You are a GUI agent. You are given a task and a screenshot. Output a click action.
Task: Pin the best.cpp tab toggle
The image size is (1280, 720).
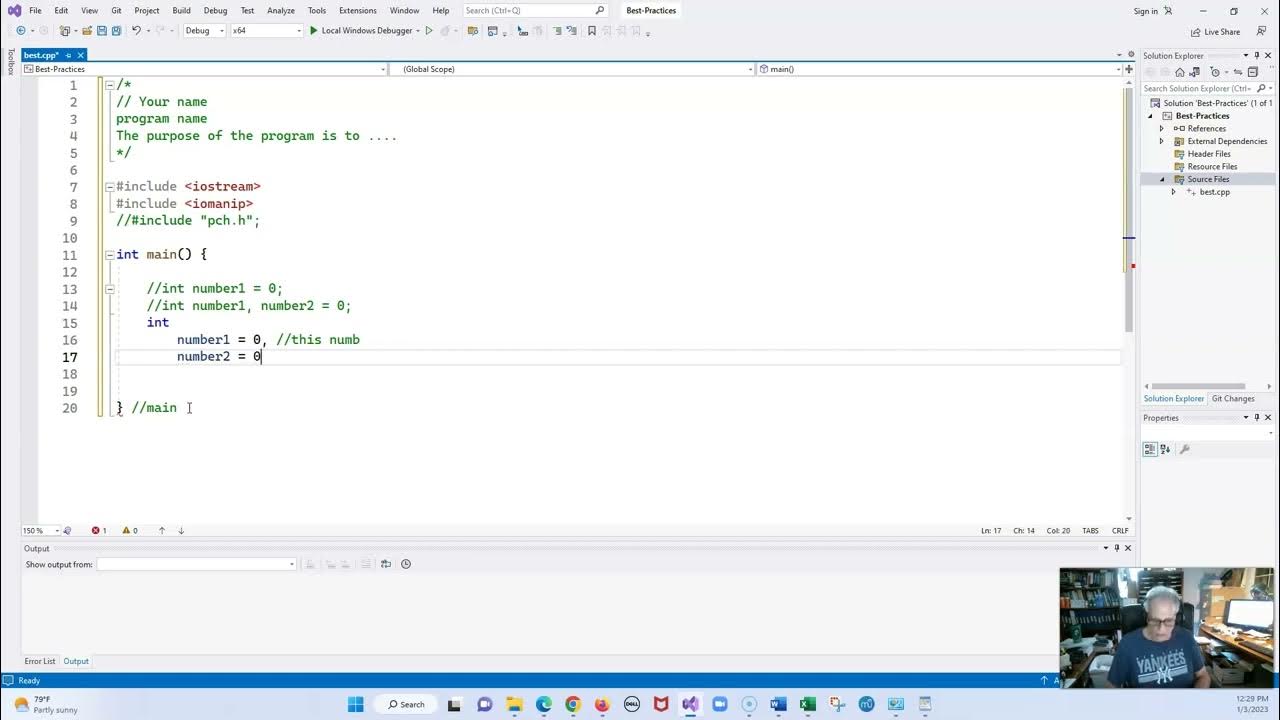(x=68, y=55)
